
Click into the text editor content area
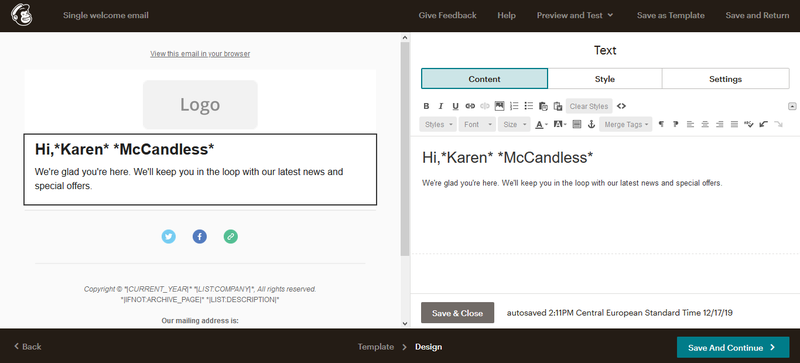click(x=605, y=195)
